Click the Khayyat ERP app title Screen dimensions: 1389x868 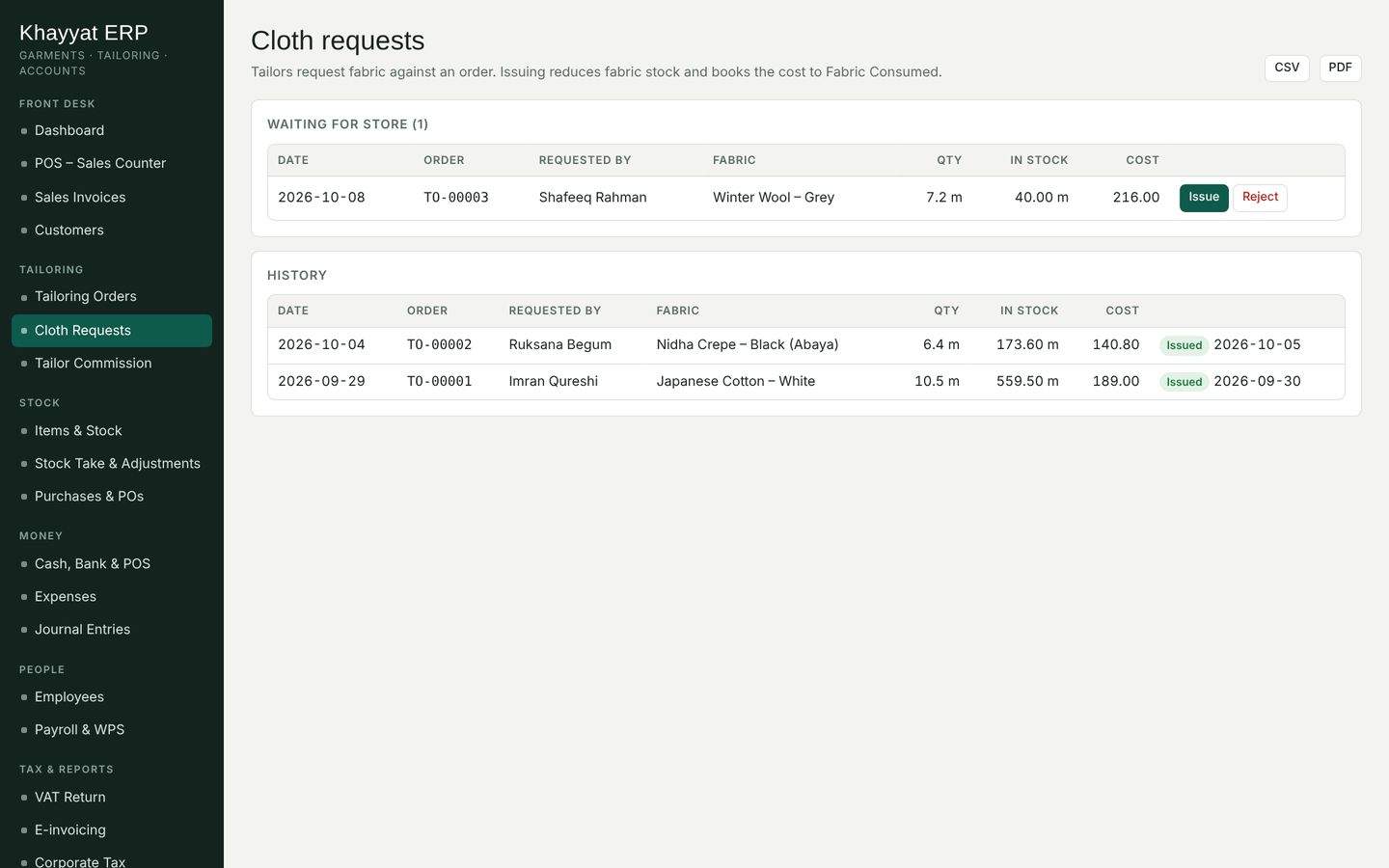tap(84, 33)
